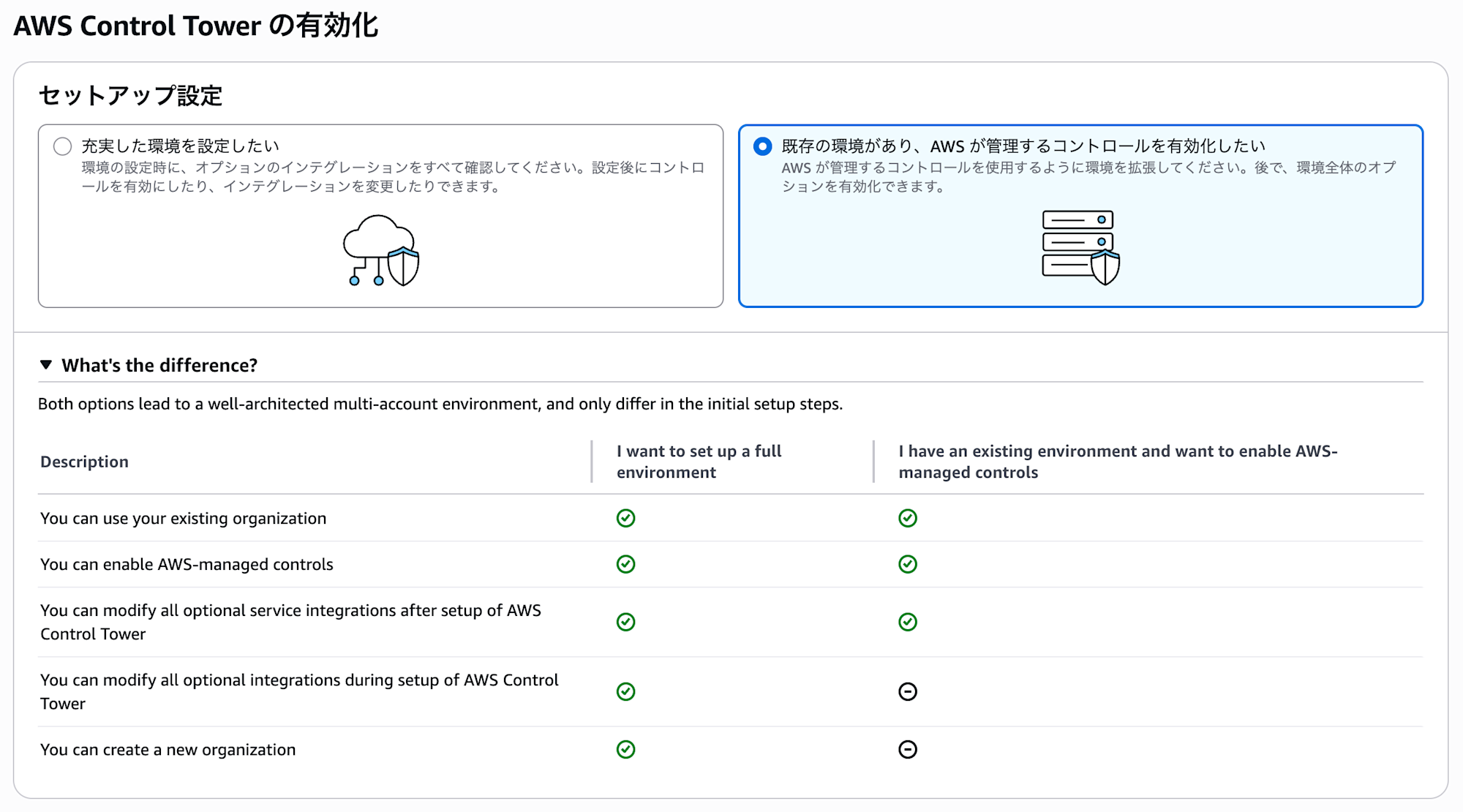Image resolution: width=1463 pixels, height=812 pixels.
Task: Click the I want to set up a full environment header
Action: [x=698, y=462]
